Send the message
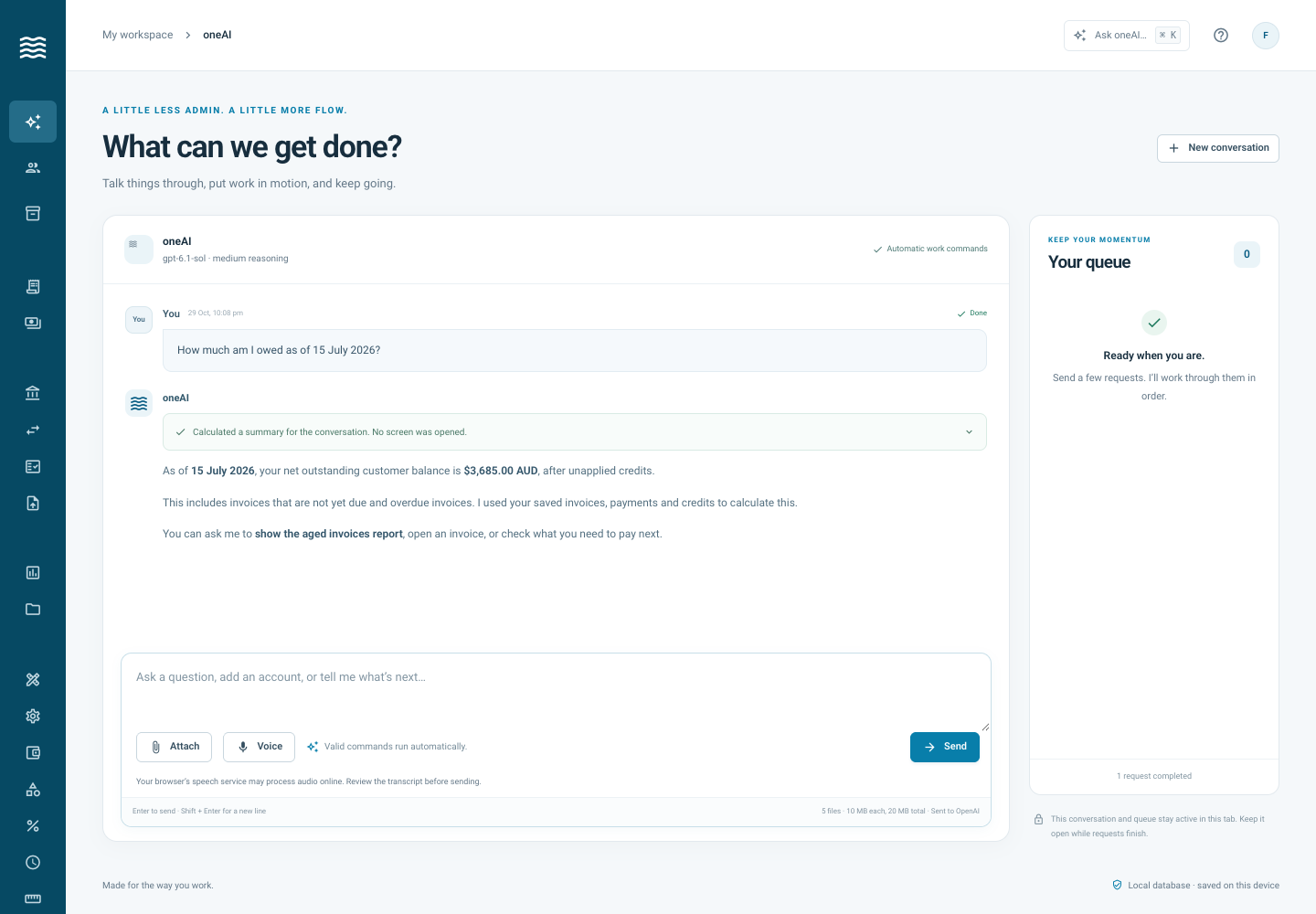The image size is (1316, 914). tap(945, 747)
